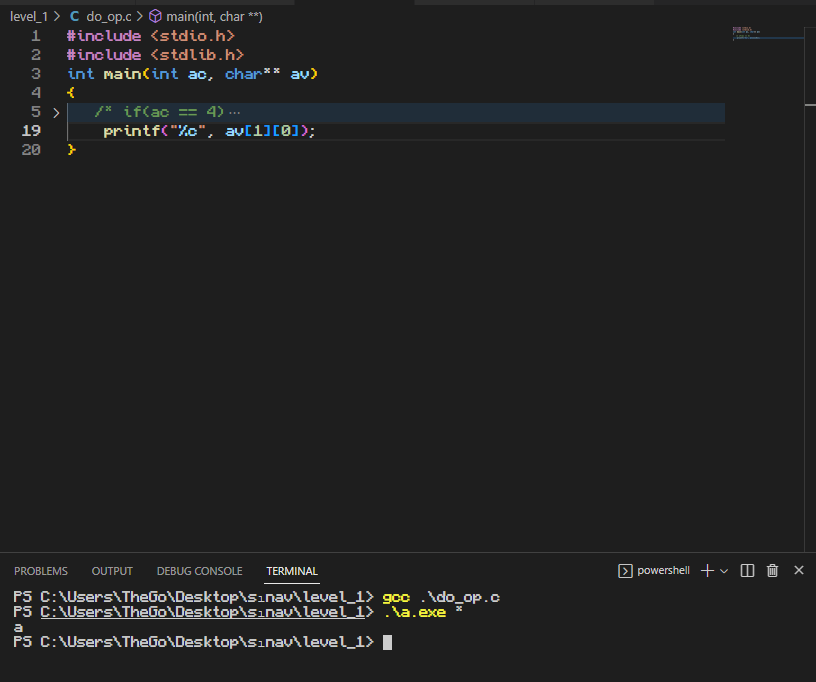Click line number 1 in the gutter
Viewport: 816px width, 682px height.
pos(35,36)
